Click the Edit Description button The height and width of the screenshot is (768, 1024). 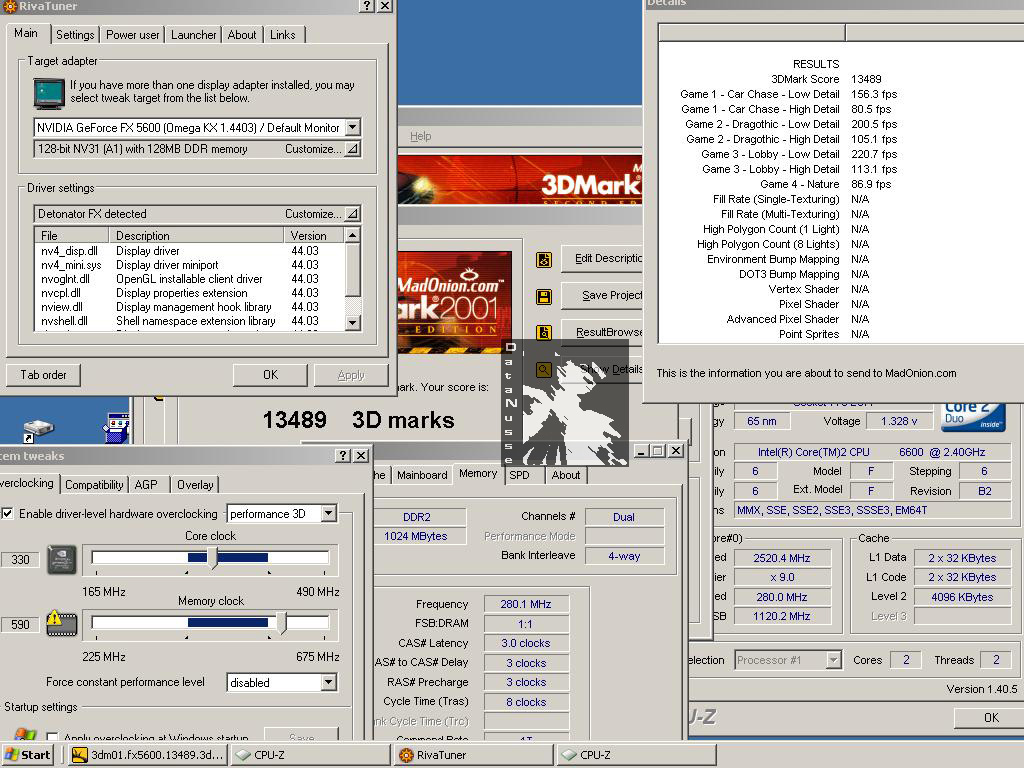(602, 259)
